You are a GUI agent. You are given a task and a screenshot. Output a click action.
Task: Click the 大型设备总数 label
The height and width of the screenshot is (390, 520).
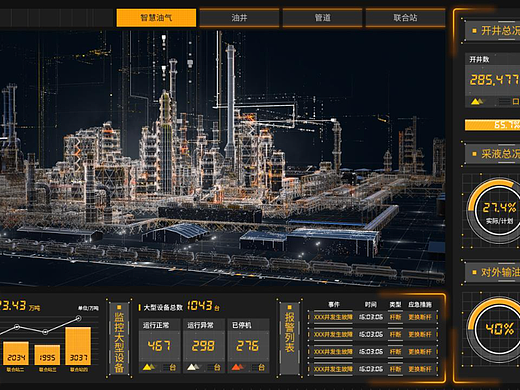pos(163,307)
